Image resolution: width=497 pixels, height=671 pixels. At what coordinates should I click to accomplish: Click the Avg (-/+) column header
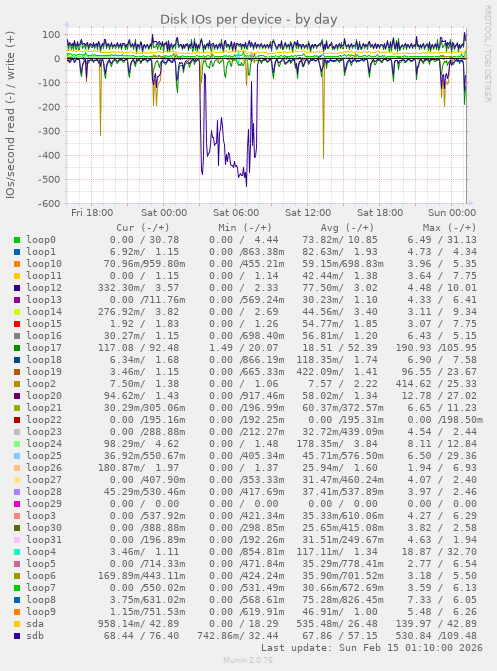(347, 228)
